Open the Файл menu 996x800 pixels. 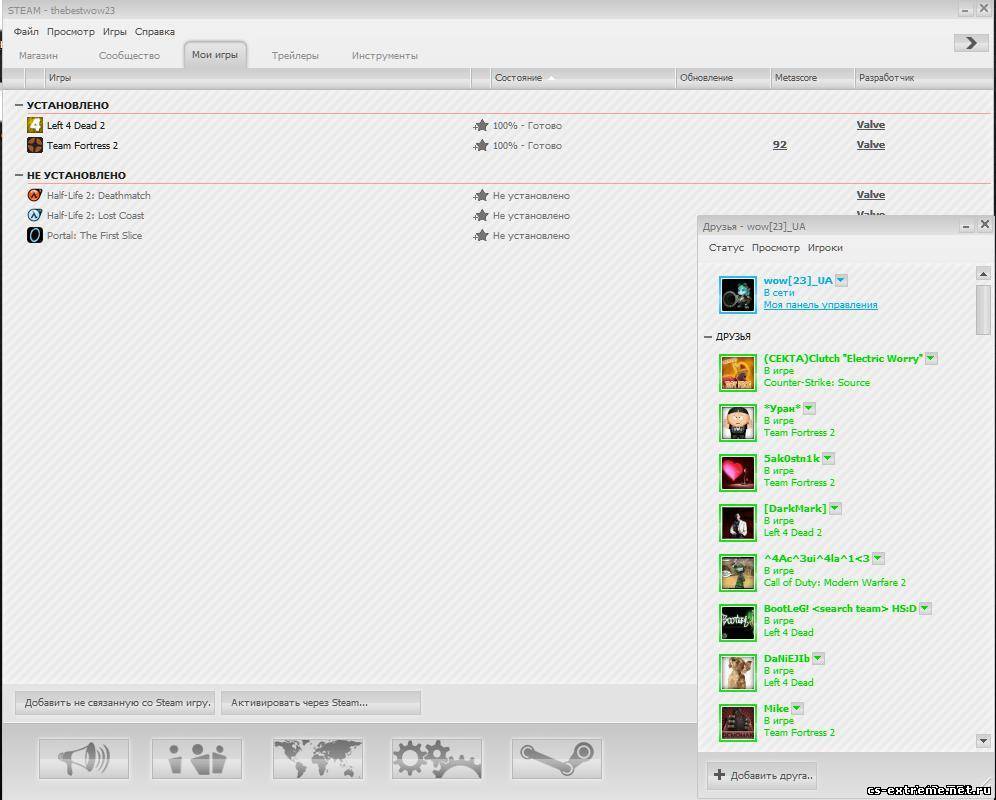pos(26,32)
